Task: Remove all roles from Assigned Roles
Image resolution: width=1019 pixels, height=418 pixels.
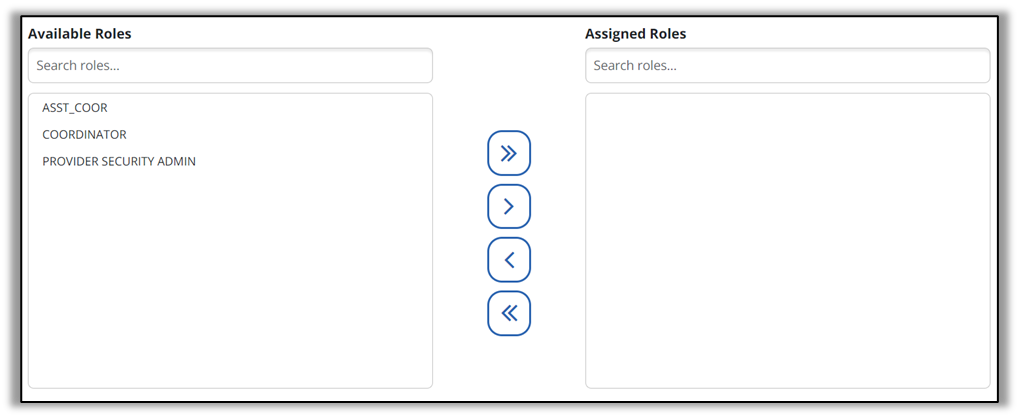Action: 509,313
